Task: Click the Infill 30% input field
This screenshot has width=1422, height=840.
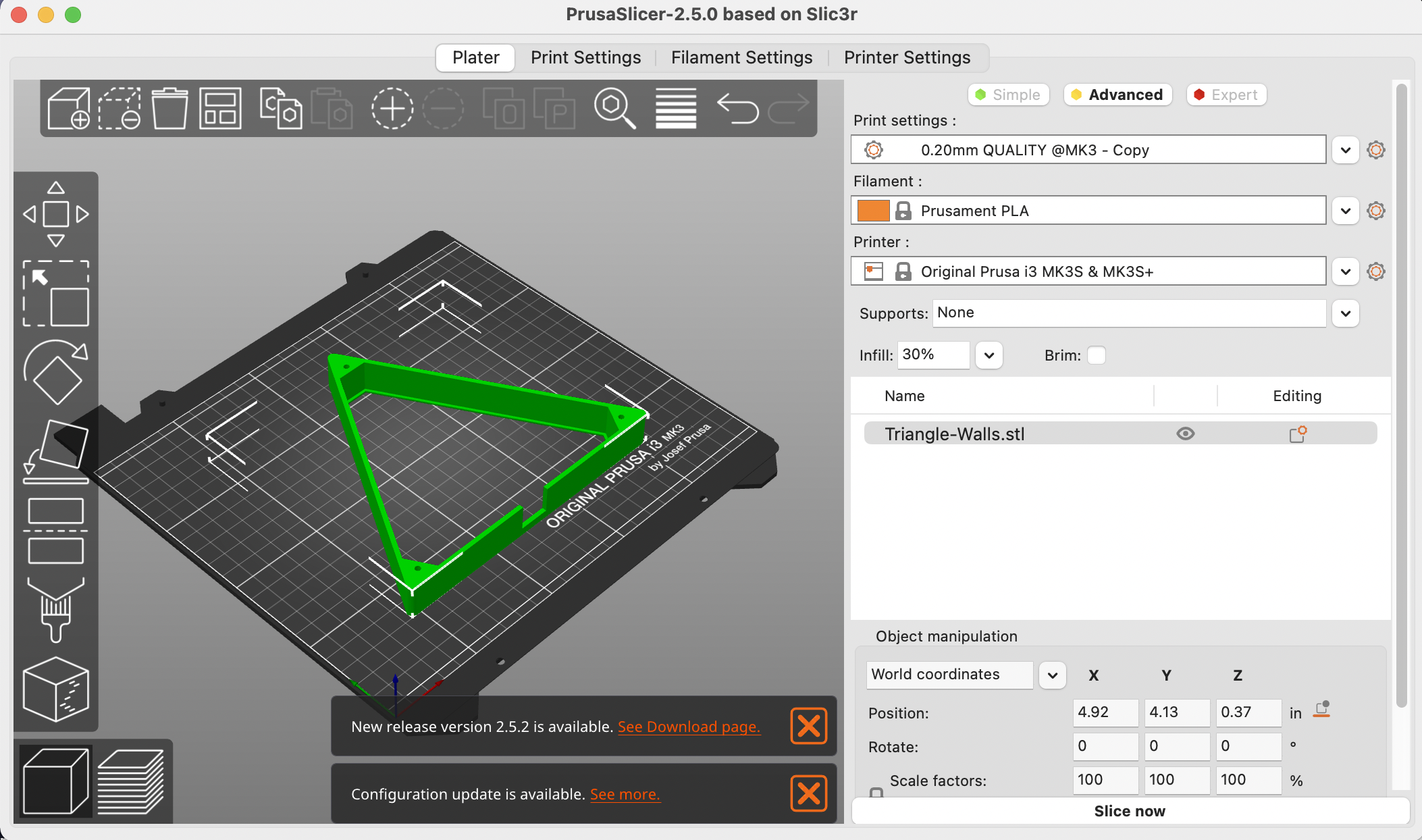Action: [934, 355]
